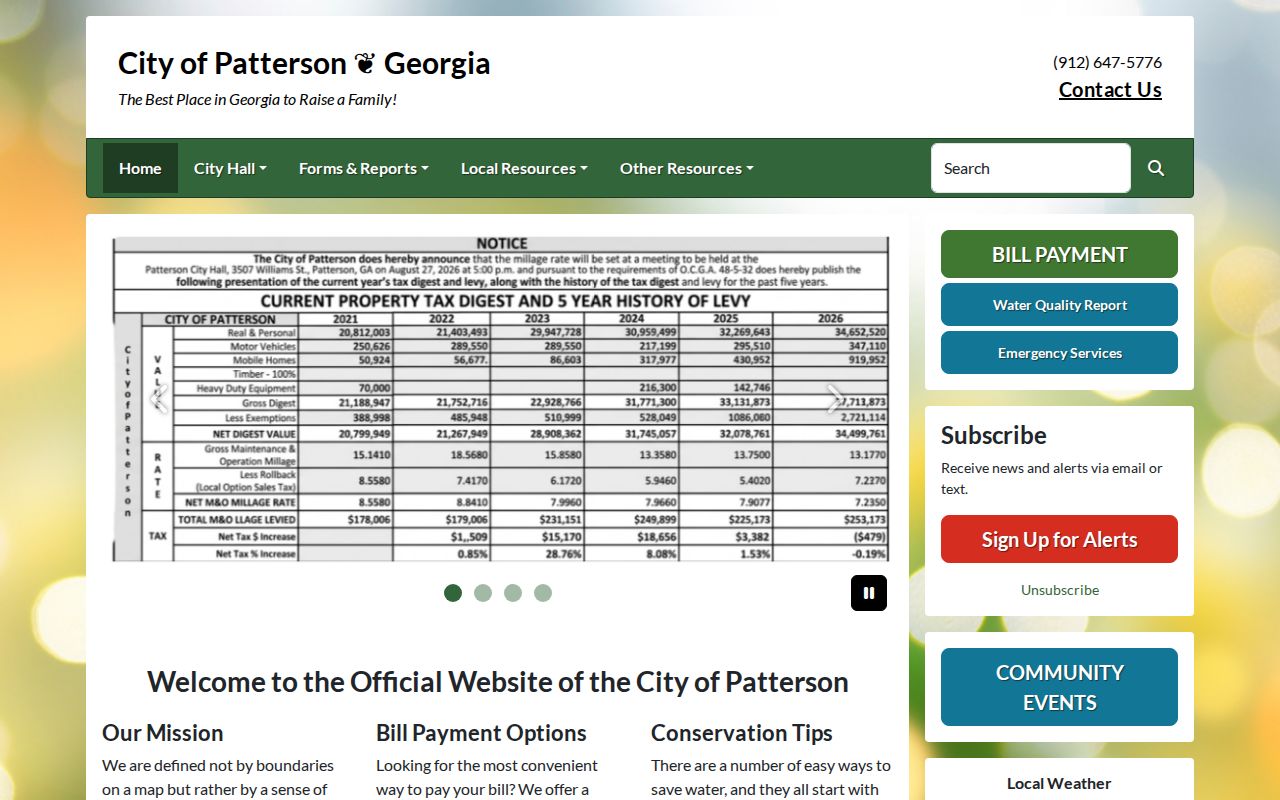Go to the Home menu item
The image size is (1280, 800).
pyautogui.click(x=140, y=168)
